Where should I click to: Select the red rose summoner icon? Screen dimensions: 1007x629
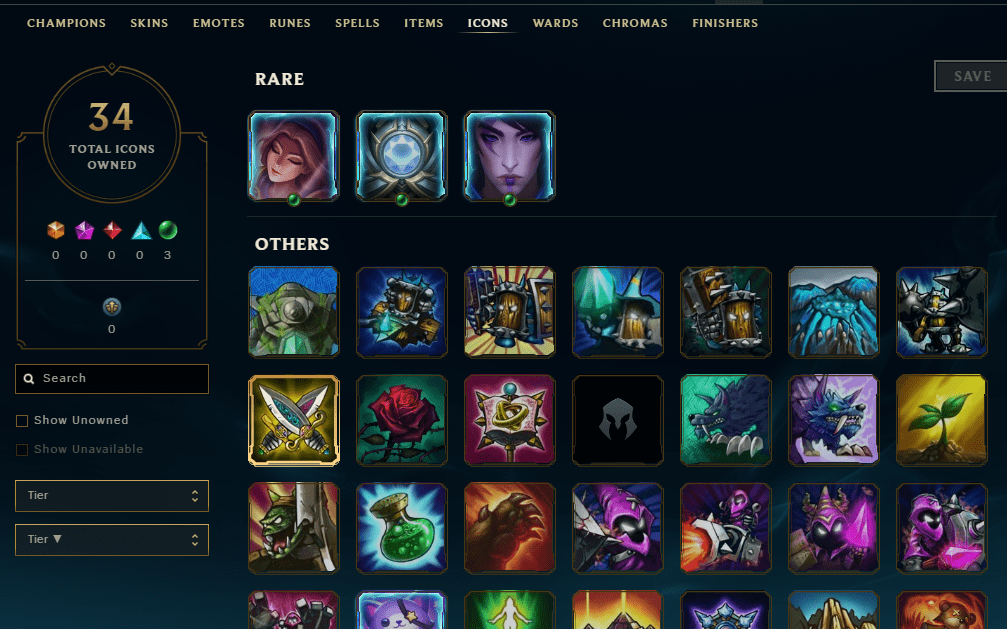(401, 420)
